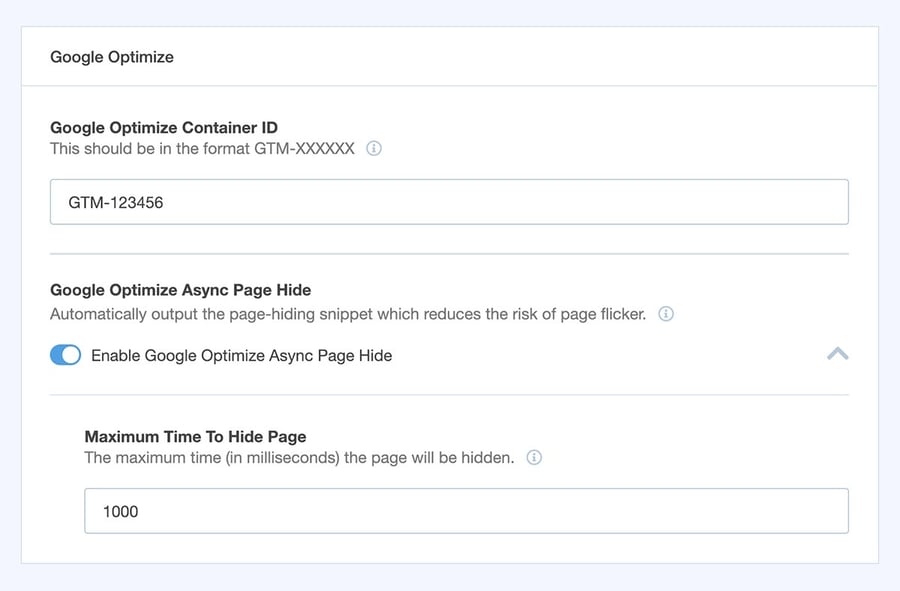Collapse Async Page Hide settings with chevron
The width and height of the screenshot is (900, 591).
click(837, 354)
